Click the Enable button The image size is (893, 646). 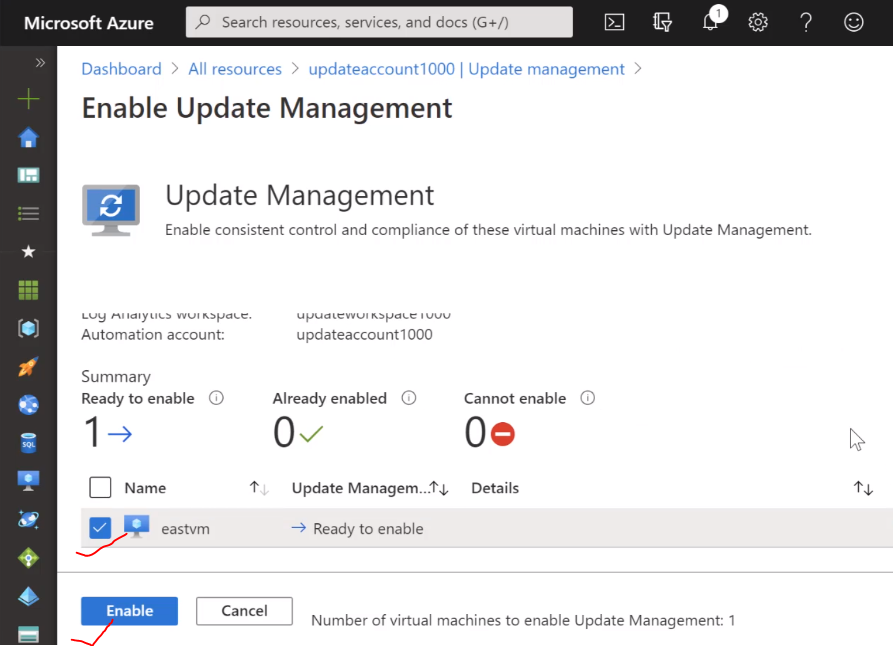129,610
